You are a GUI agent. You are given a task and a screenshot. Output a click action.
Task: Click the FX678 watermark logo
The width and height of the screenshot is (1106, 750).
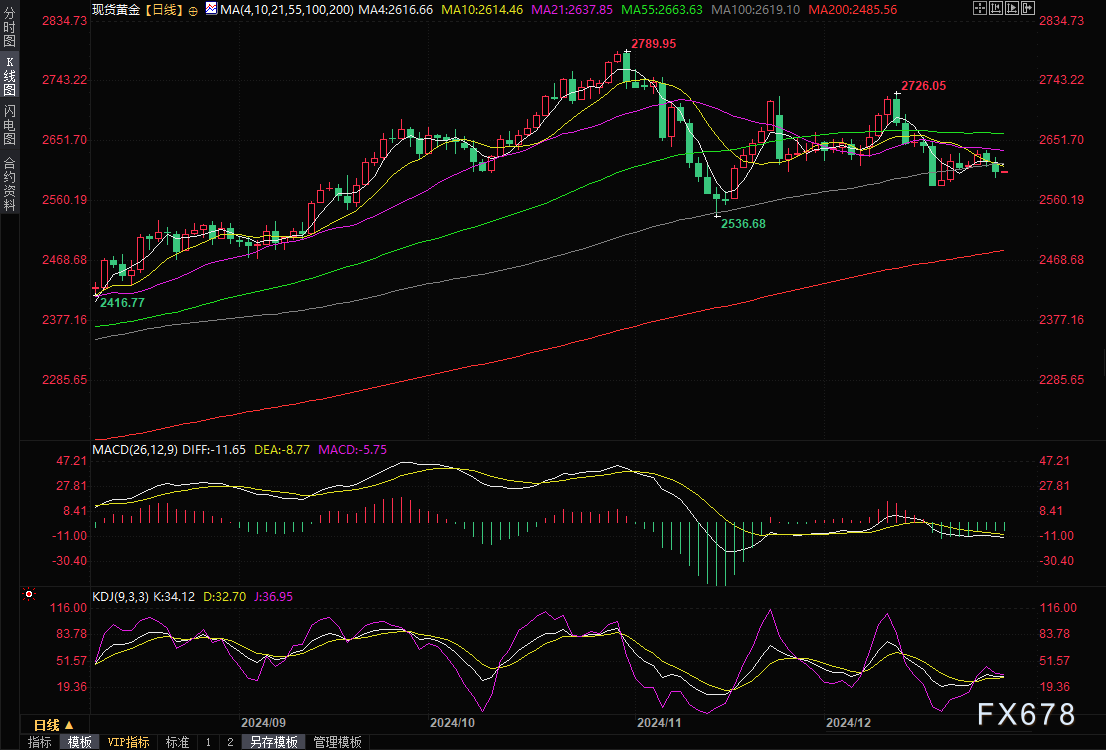pyautogui.click(x=1024, y=714)
